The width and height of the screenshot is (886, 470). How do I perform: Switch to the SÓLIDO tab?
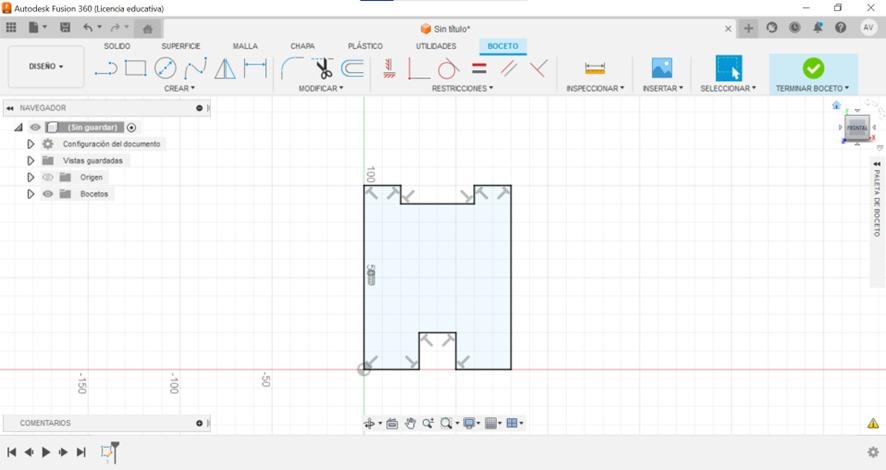117,46
